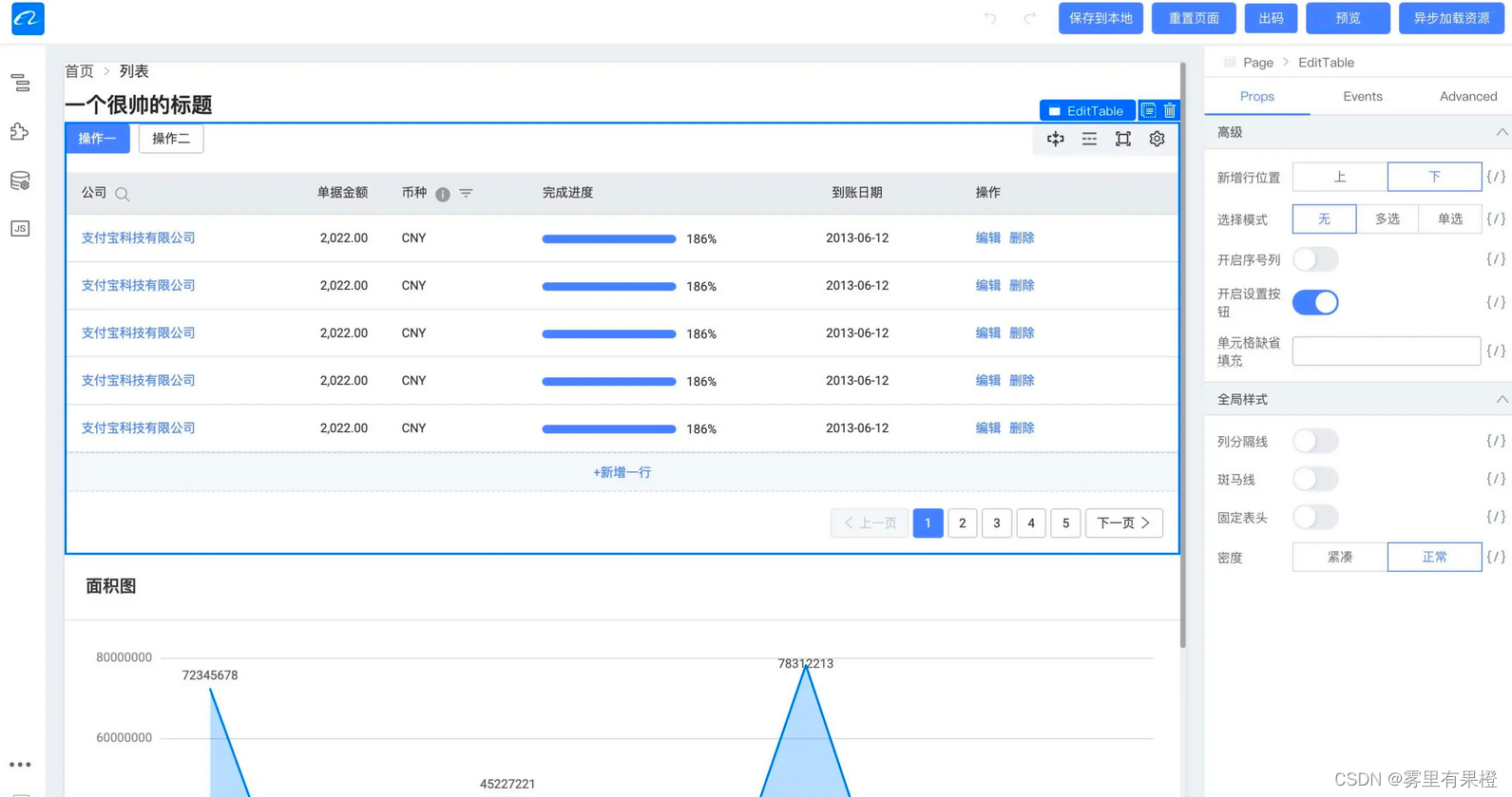The width and height of the screenshot is (1512, 797).
Task: Click the redo arrow icon
Action: point(1030,18)
